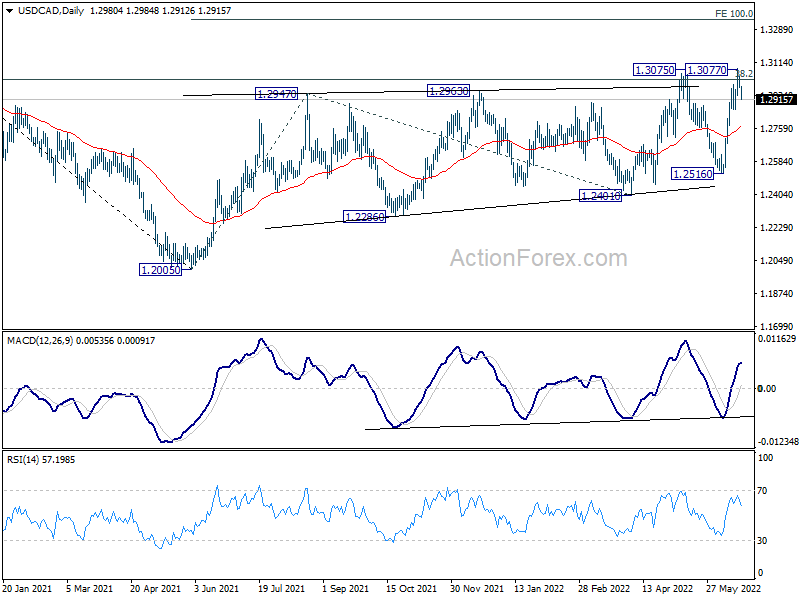Viewport: 800px width, 600px height.
Task: Click the FE 100.0 Fibonacci label
Action: click(x=734, y=14)
